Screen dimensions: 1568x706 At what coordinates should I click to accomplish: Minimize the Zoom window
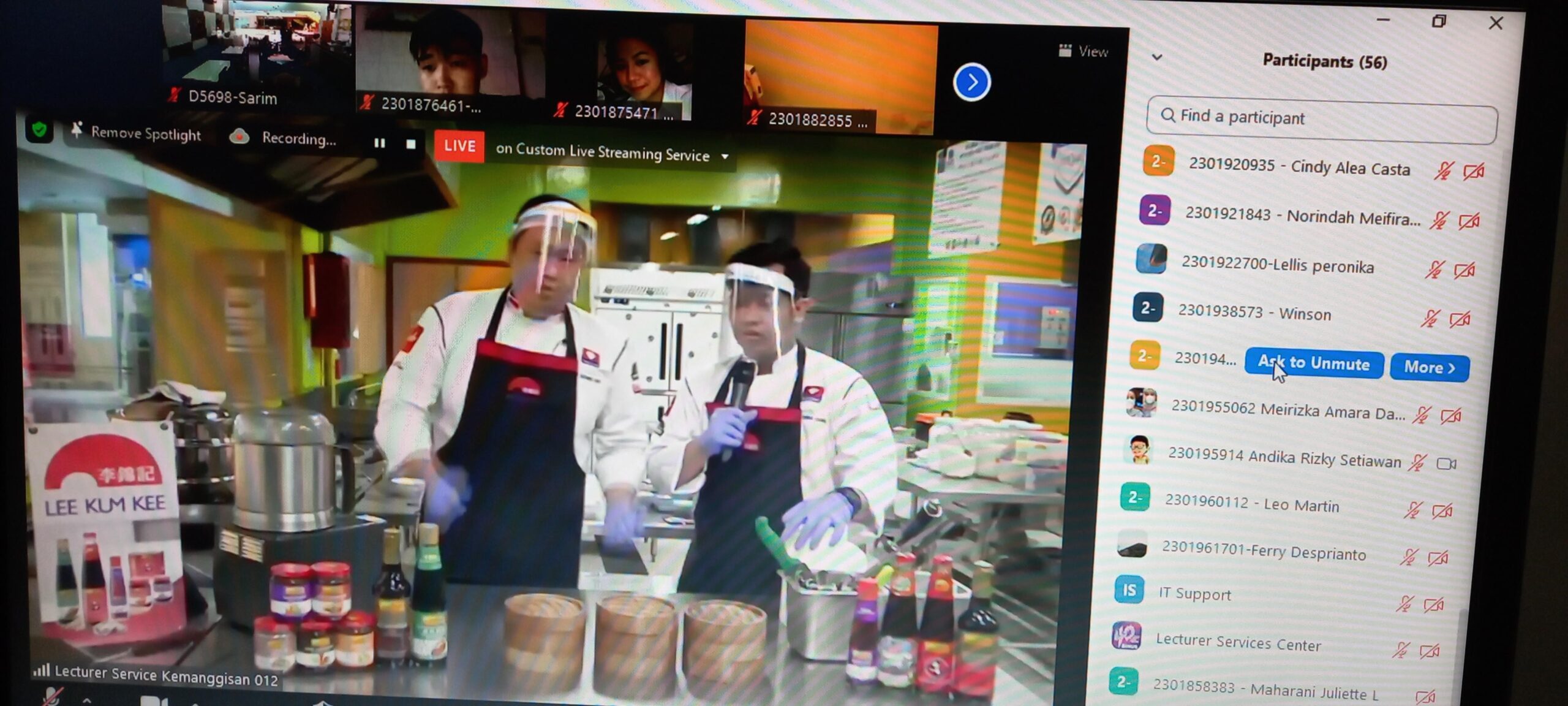point(1383,20)
